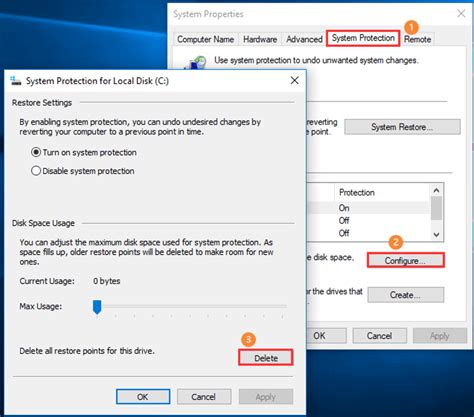Screen dimensions: 474x417
Task: Click Apply in the System Properties window
Action: (440, 336)
